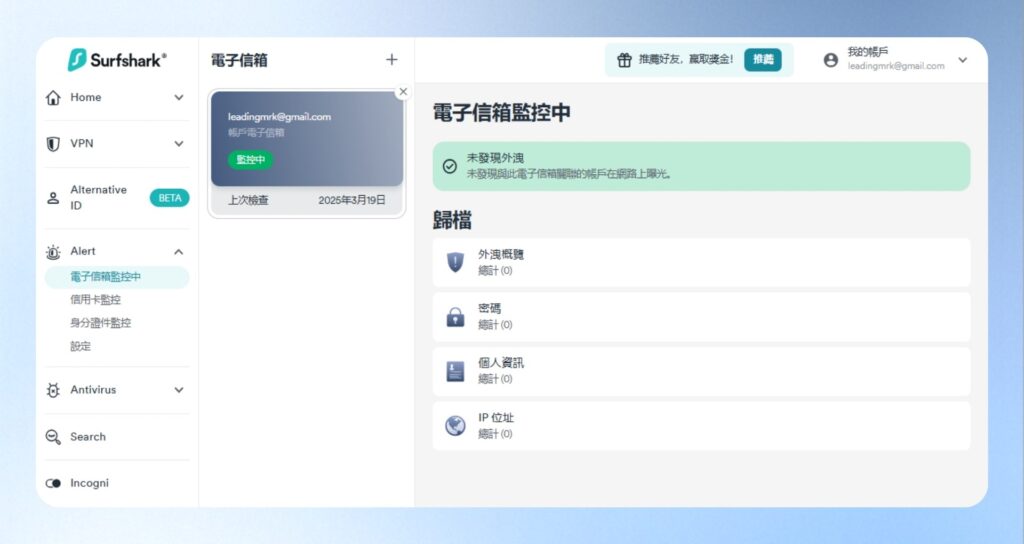This screenshot has width=1024, height=544.
Task: Open the IP 位址 row
Action: point(701,426)
